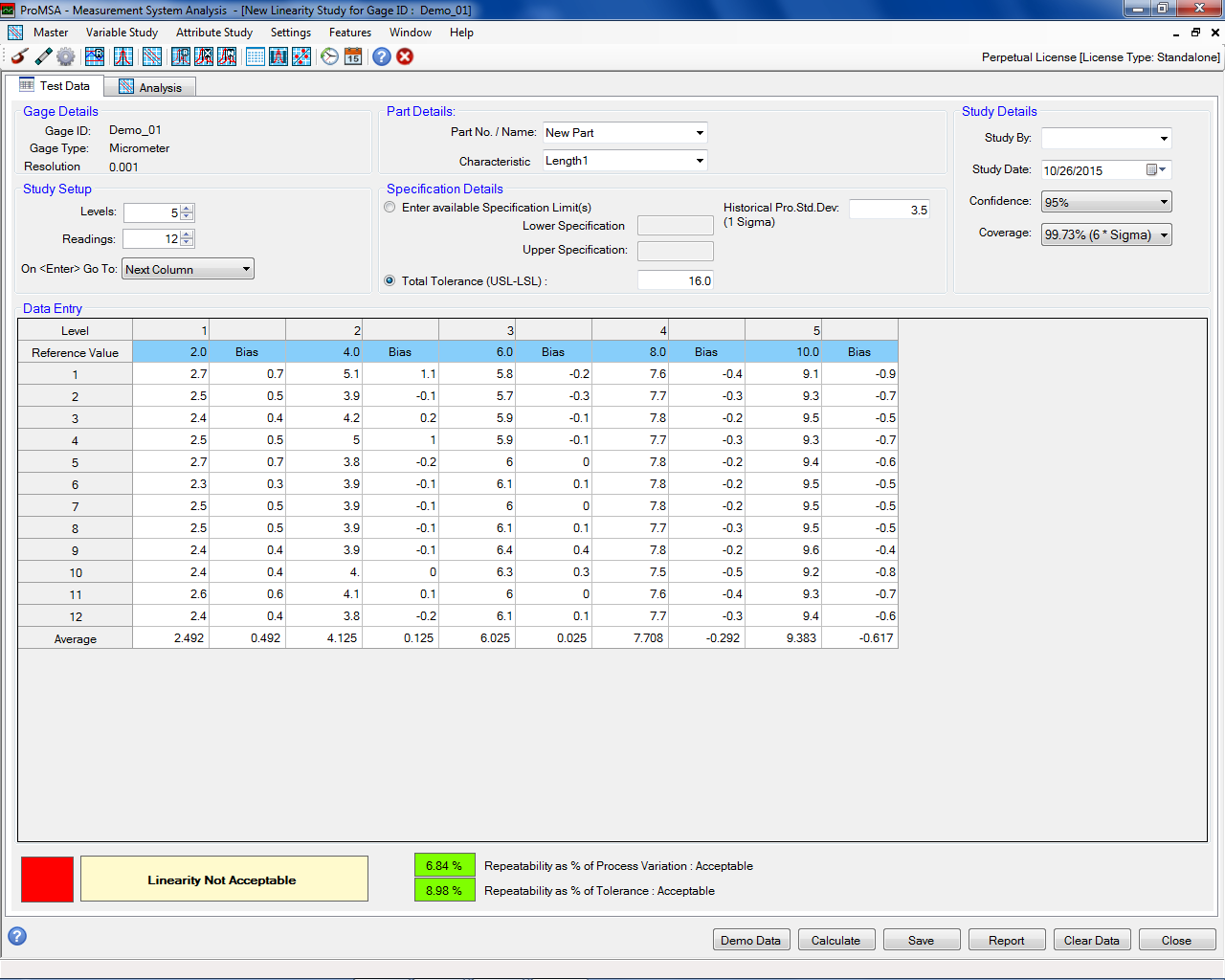The height and width of the screenshot is (980, 1225).
Task: Click the blue help question mark in toolbar
Action: point(382,56)
